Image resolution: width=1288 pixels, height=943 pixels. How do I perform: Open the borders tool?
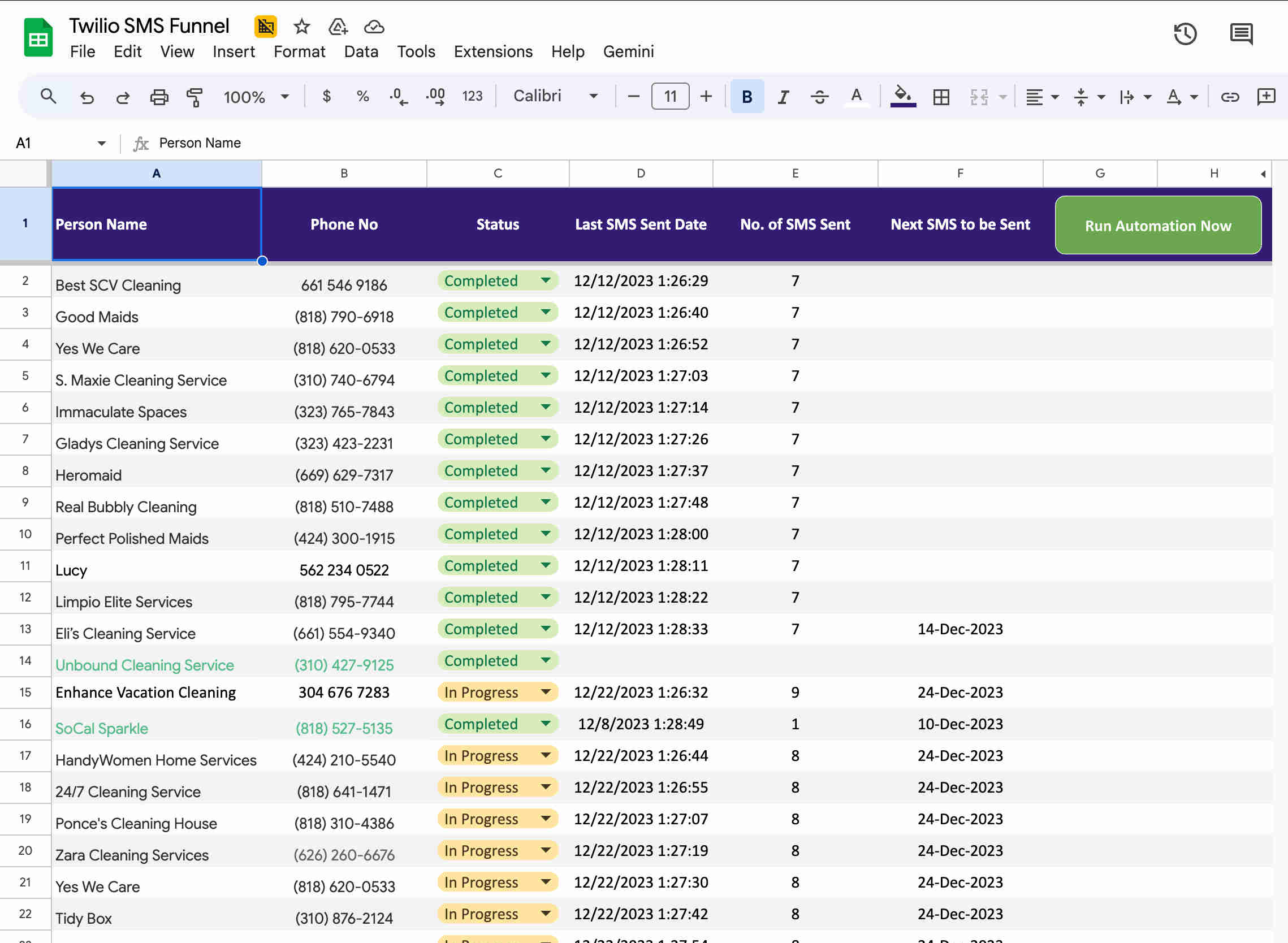pyautogui.click(x=941, y=97)
